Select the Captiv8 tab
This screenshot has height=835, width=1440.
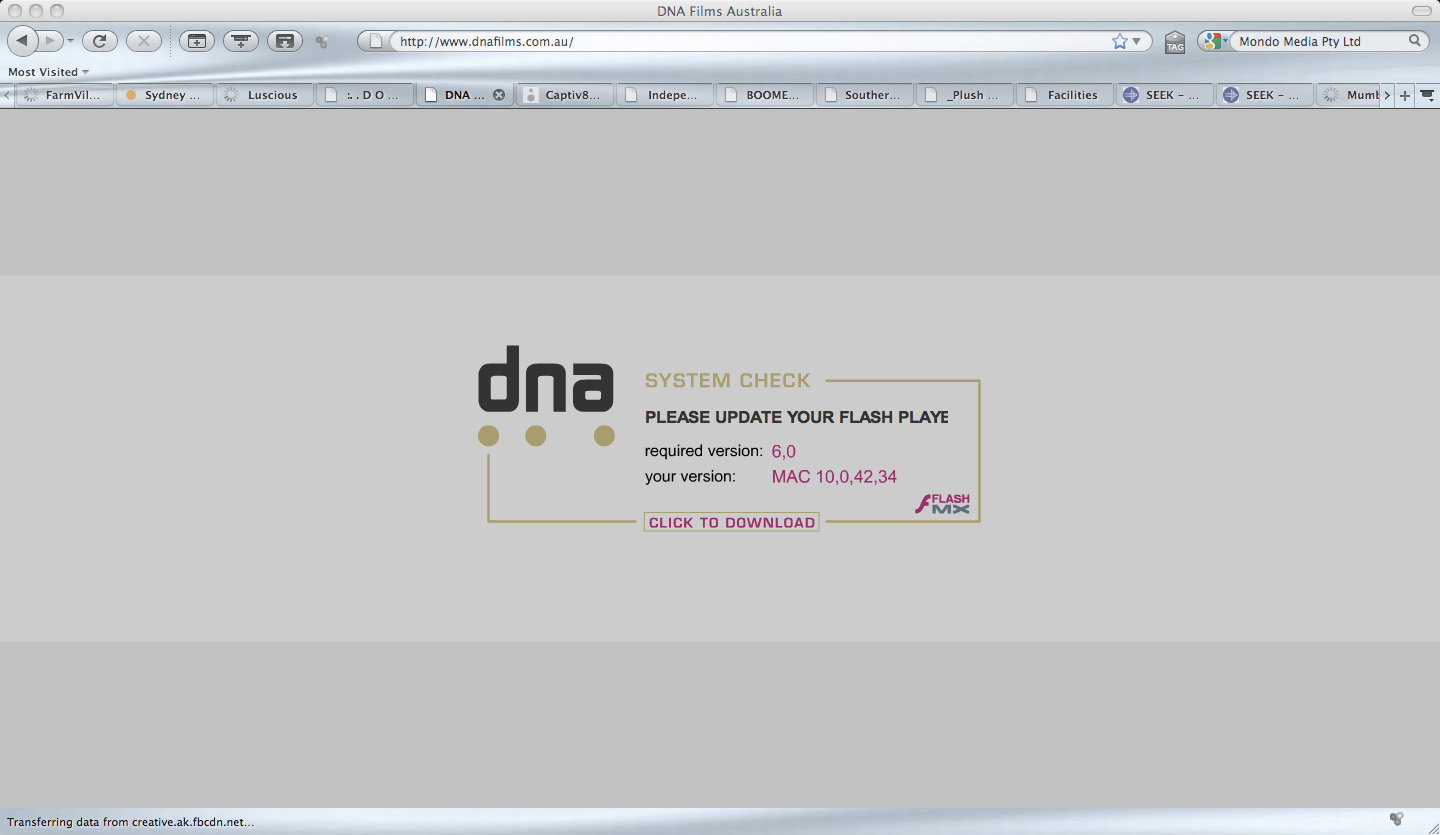point(565,95)
